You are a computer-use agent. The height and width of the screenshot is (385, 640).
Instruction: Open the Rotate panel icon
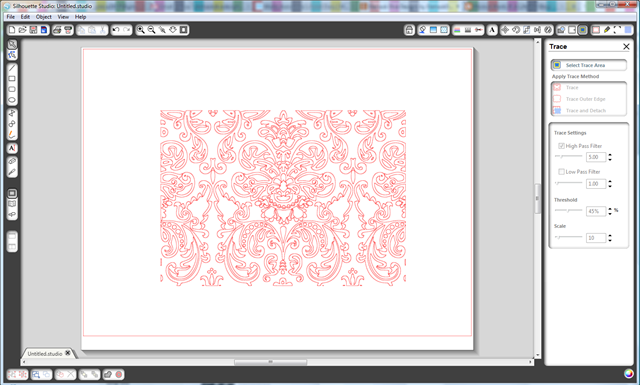point(516,30)
